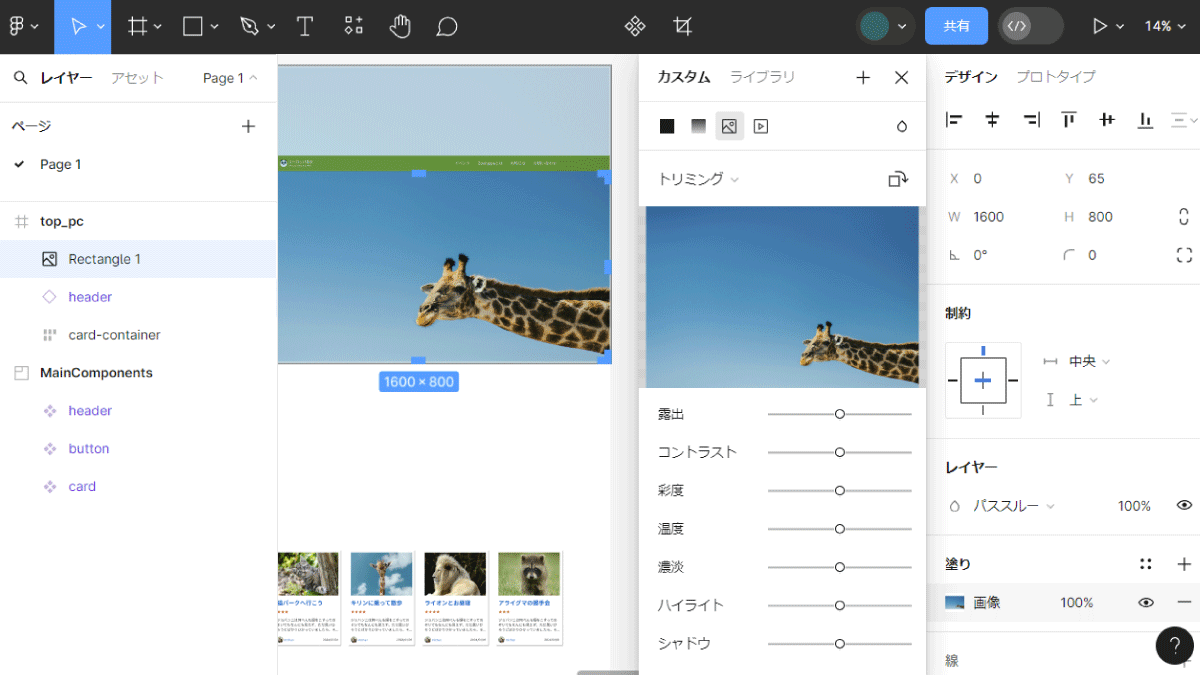Open the パススルー blend mode dropdown
1200x675 pixels.
click(x=1014, y=506)
